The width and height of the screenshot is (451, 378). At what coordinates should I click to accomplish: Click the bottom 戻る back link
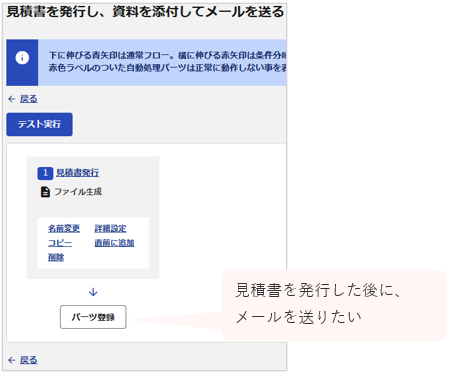pos(28,360)
